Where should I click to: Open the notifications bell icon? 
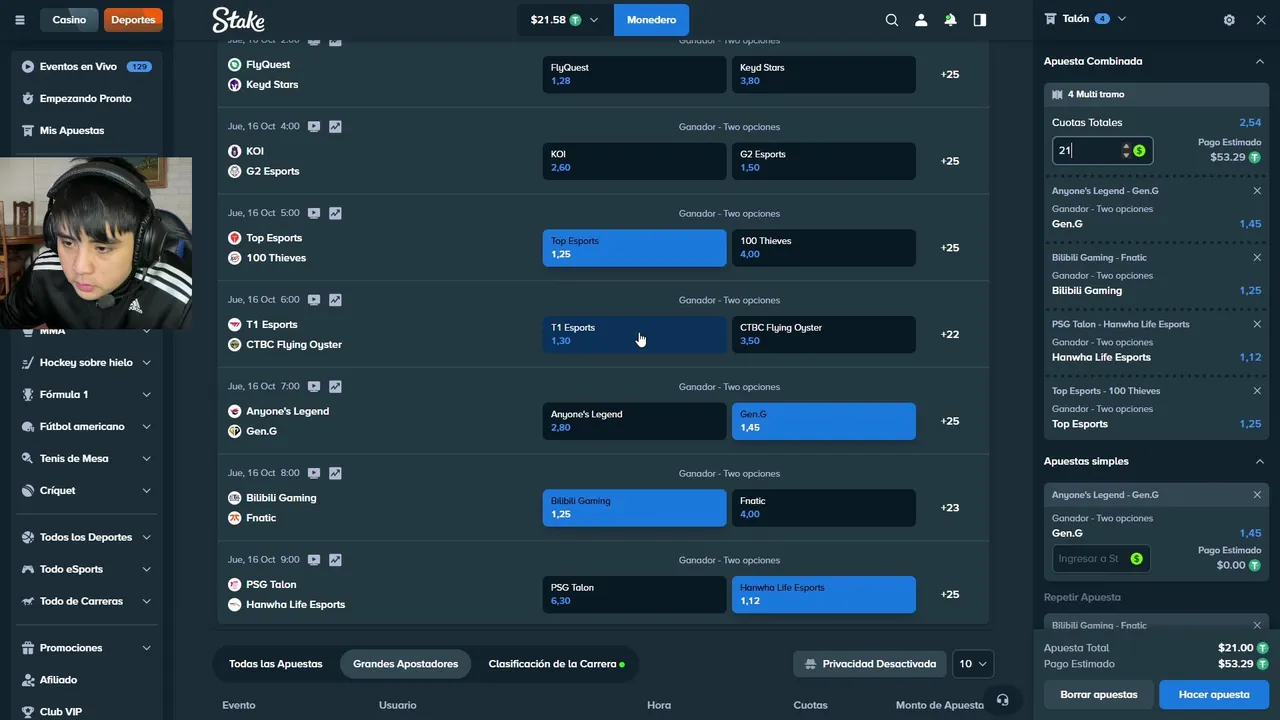pos(950,20)
